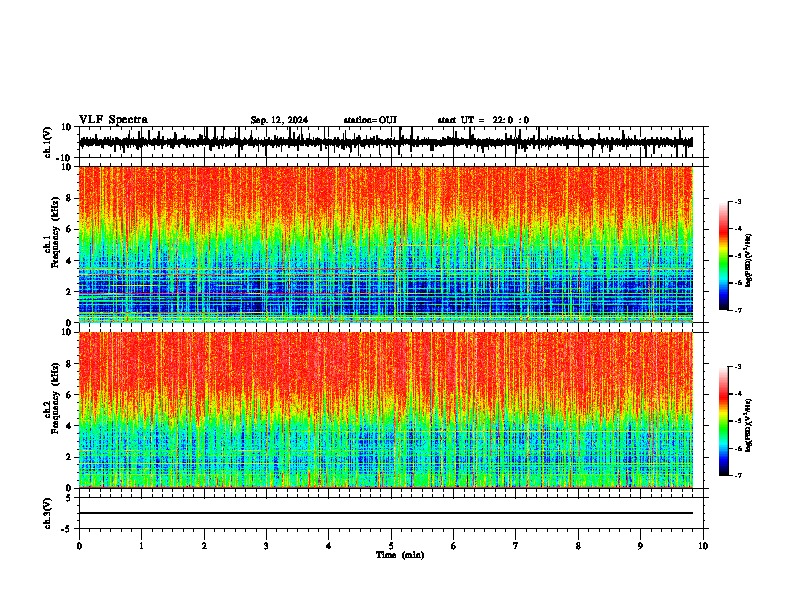This screenshot has height=612, width=792.
Task: Click the ch.1 frequency axis '8' tick label
Action: [69, 198]
